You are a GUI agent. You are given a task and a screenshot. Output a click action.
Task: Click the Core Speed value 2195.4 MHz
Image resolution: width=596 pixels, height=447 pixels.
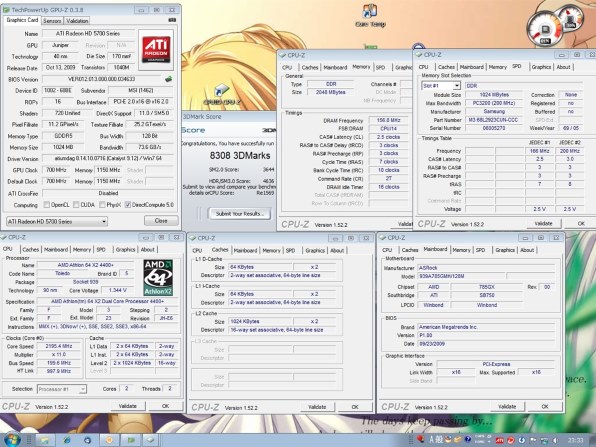coord(59,346)
